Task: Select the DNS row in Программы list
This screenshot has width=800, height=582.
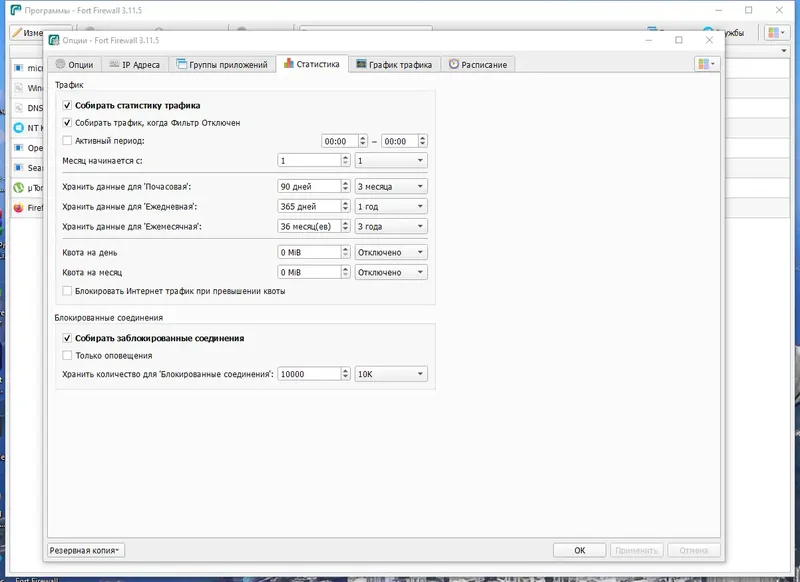Action: [27, 108]
